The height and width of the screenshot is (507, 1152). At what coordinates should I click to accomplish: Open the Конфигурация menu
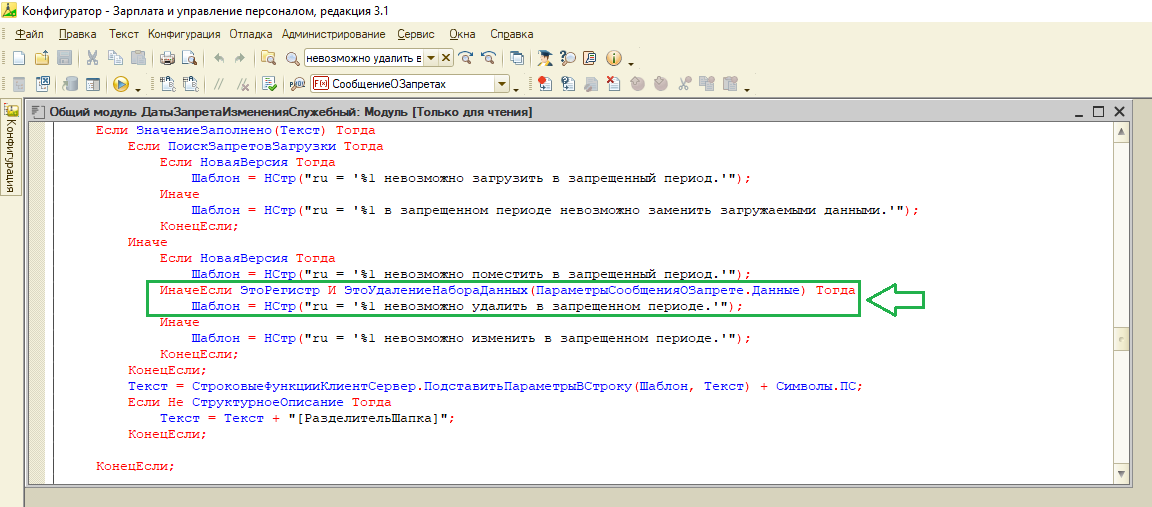click(184, 33)
